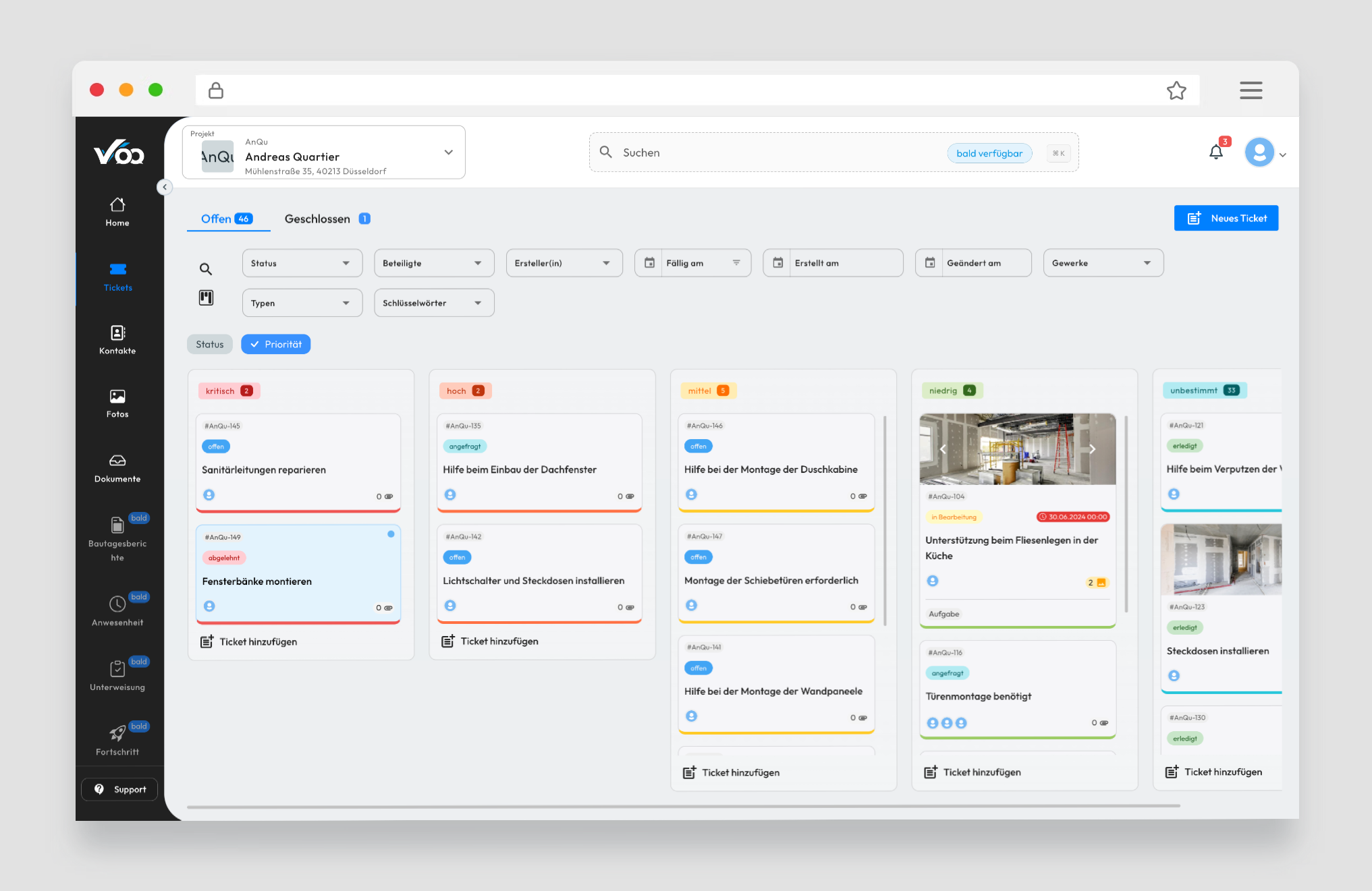
Task: Select the Offen tab
Action: click(227, 218)
